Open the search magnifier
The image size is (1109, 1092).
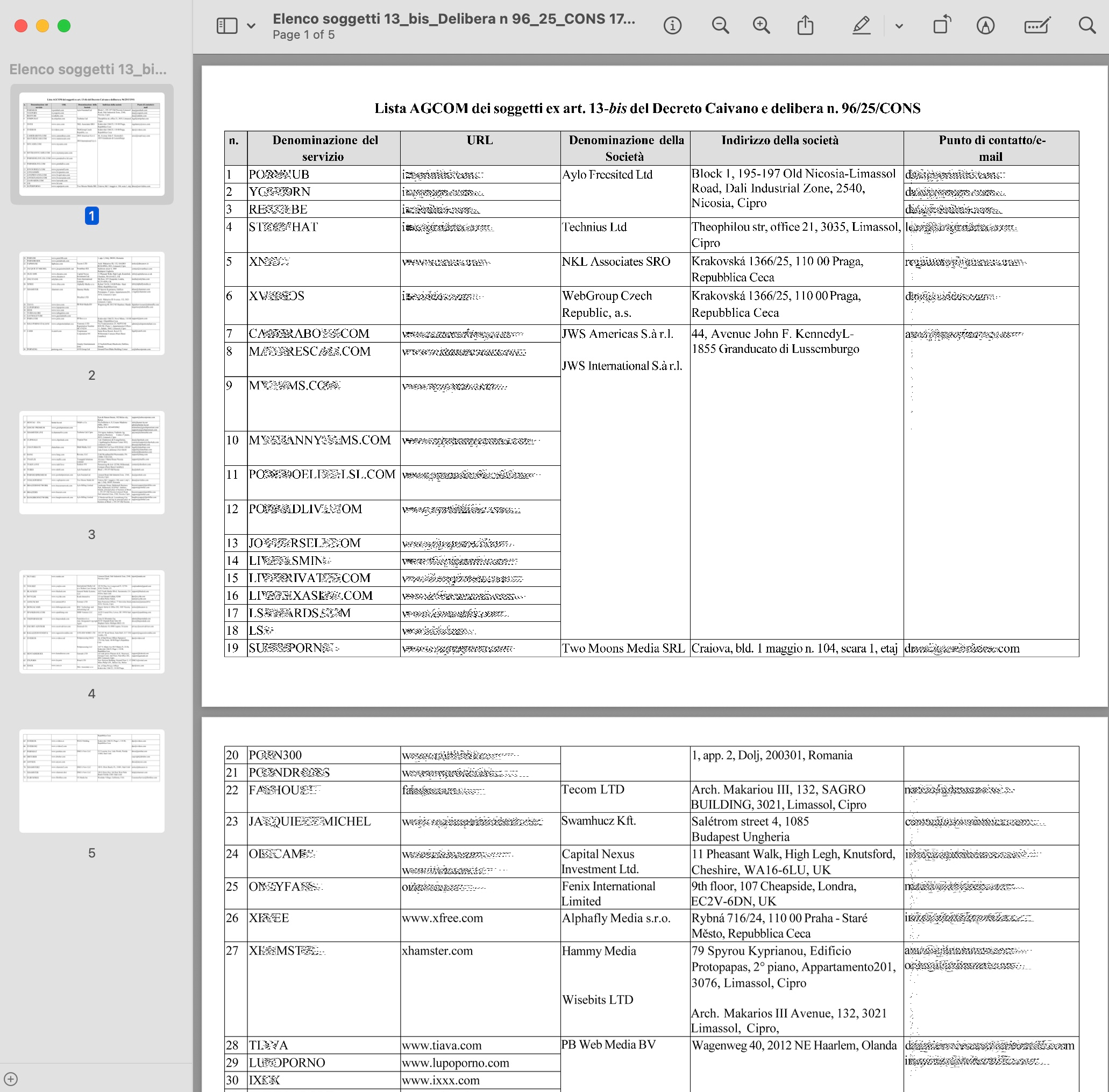[1086, 26]
